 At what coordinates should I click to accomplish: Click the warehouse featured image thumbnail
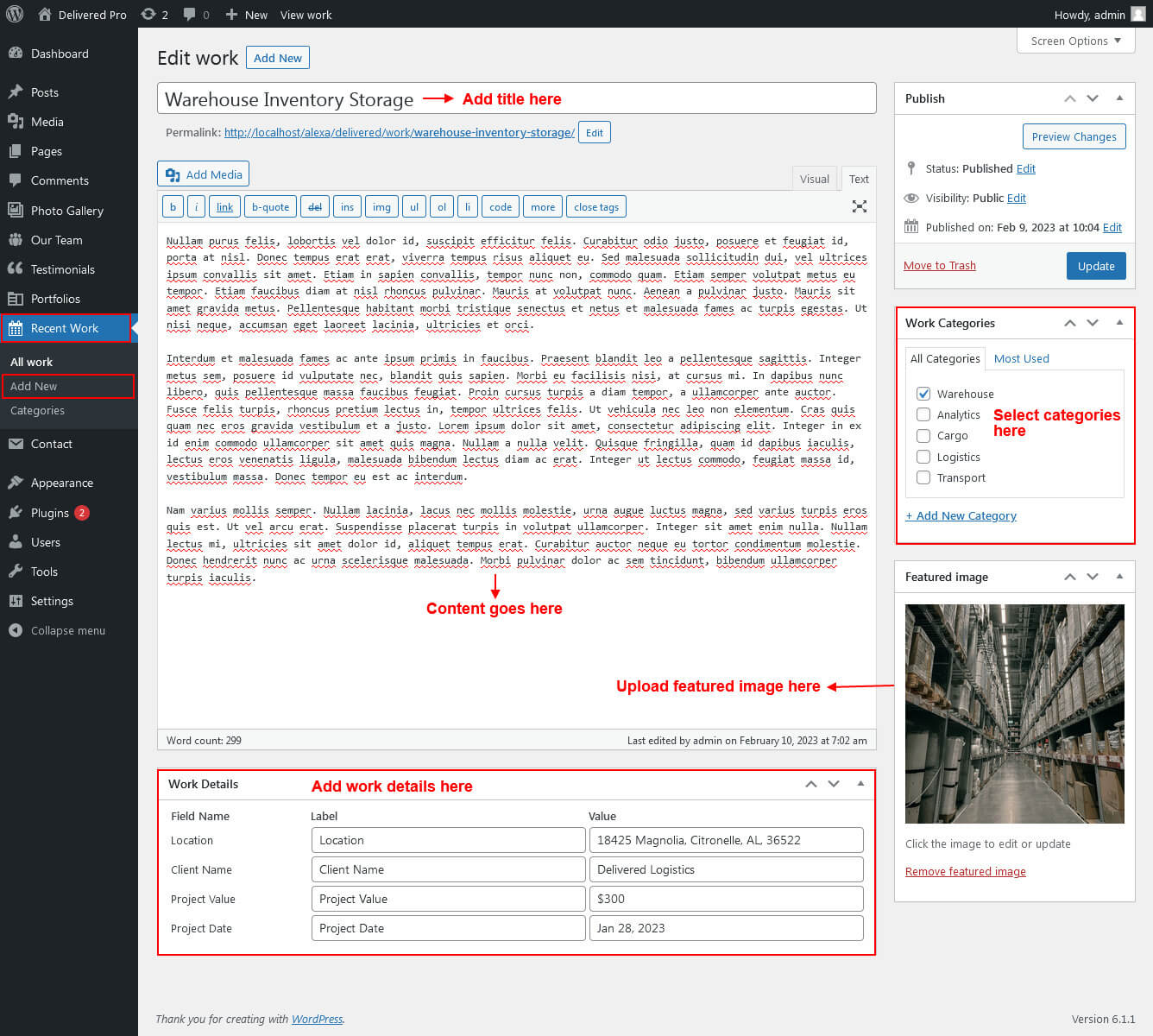click(1014, 713)
